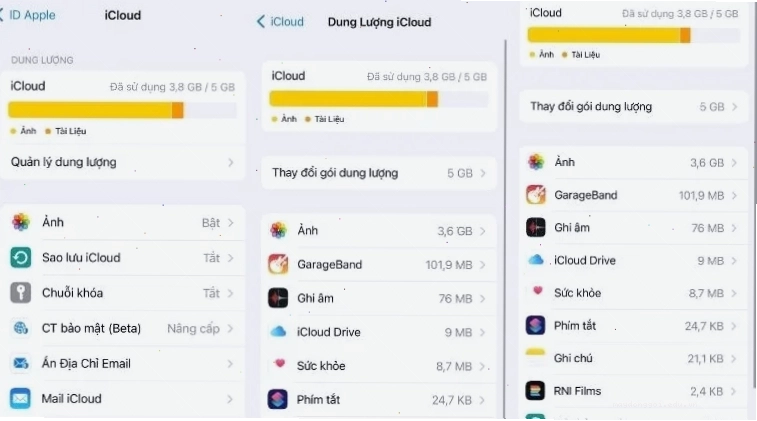This screenshot has width=757, height=421.
Task: Tap Tắt status on Sao lưu iCloud
Action: [x=211, y=258]
